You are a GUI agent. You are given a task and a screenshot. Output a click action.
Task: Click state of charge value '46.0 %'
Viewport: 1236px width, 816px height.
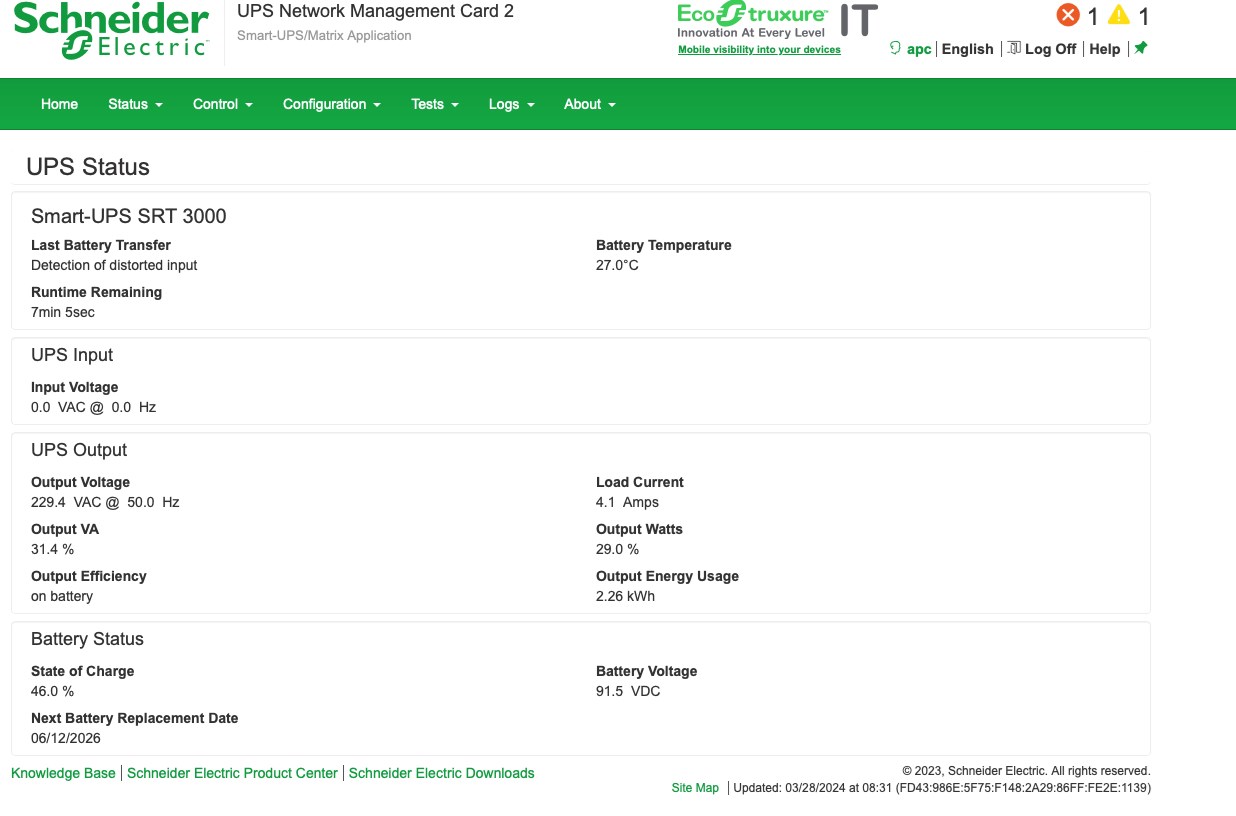coord(52,691)
